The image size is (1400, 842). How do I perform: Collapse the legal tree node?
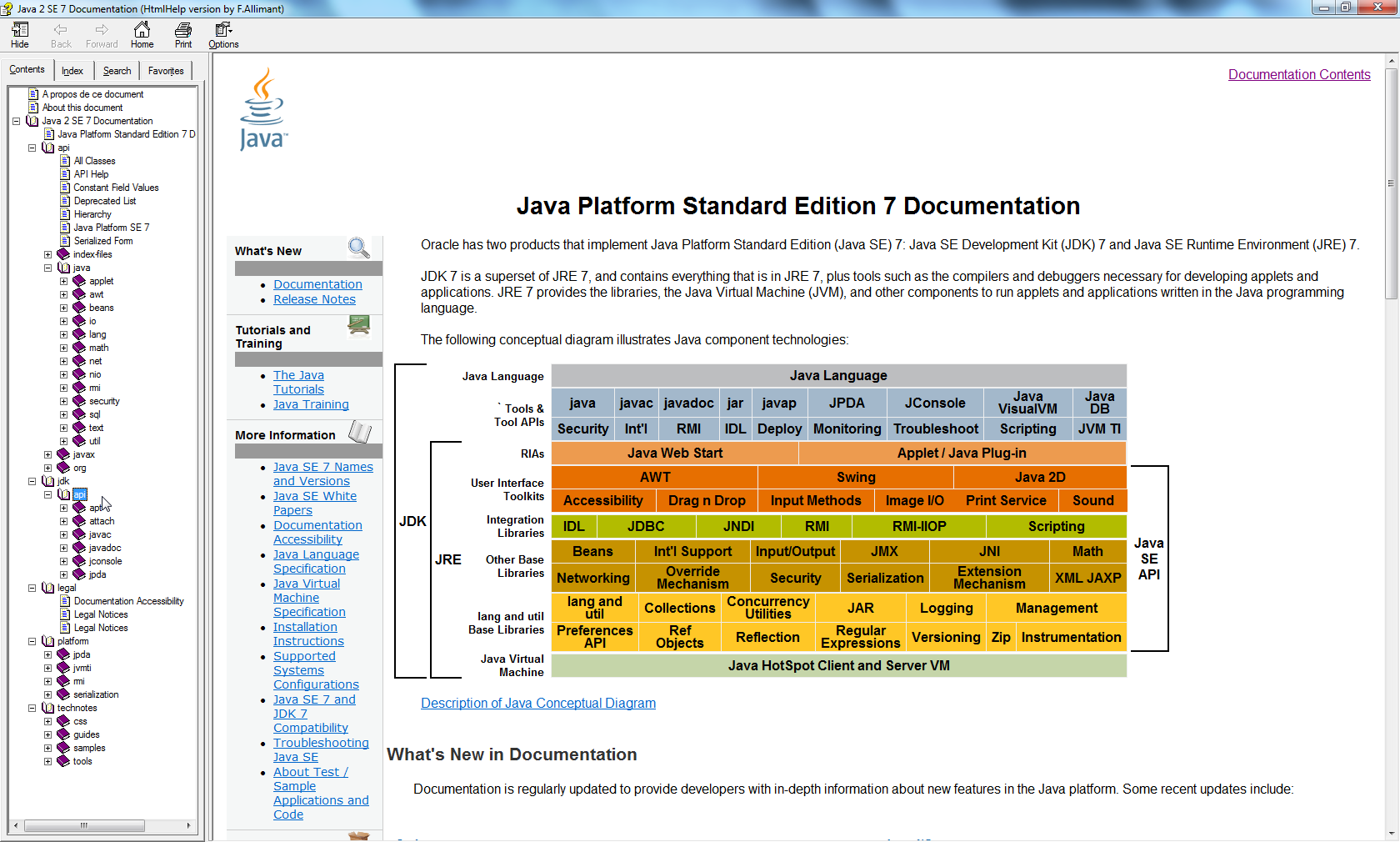click(32, 588)
